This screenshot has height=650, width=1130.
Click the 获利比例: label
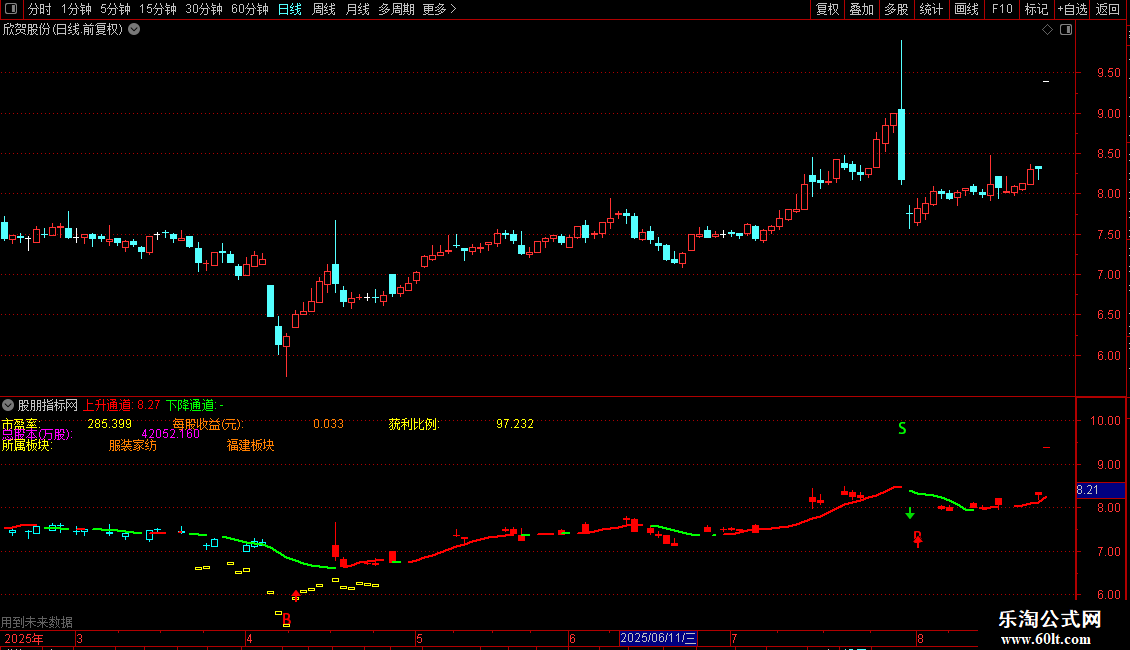click(414, 424)
